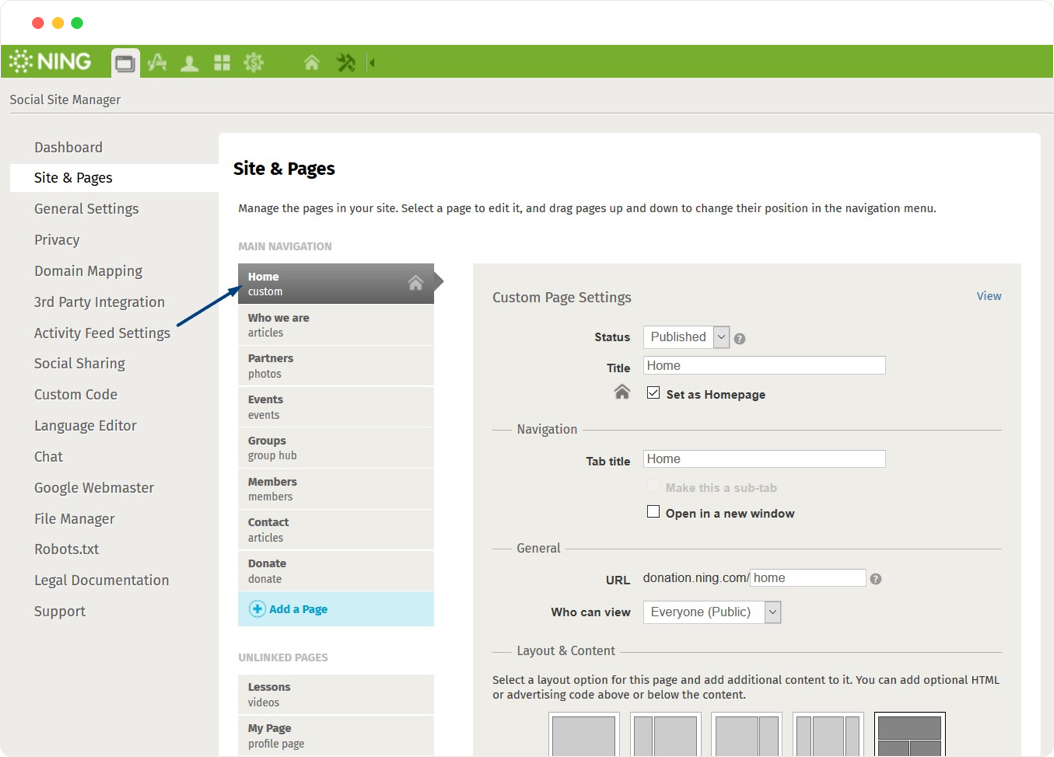The image size is (1054, 757).
Task: Open the site pages window icon in toolbar
Action: click(125, 63)
